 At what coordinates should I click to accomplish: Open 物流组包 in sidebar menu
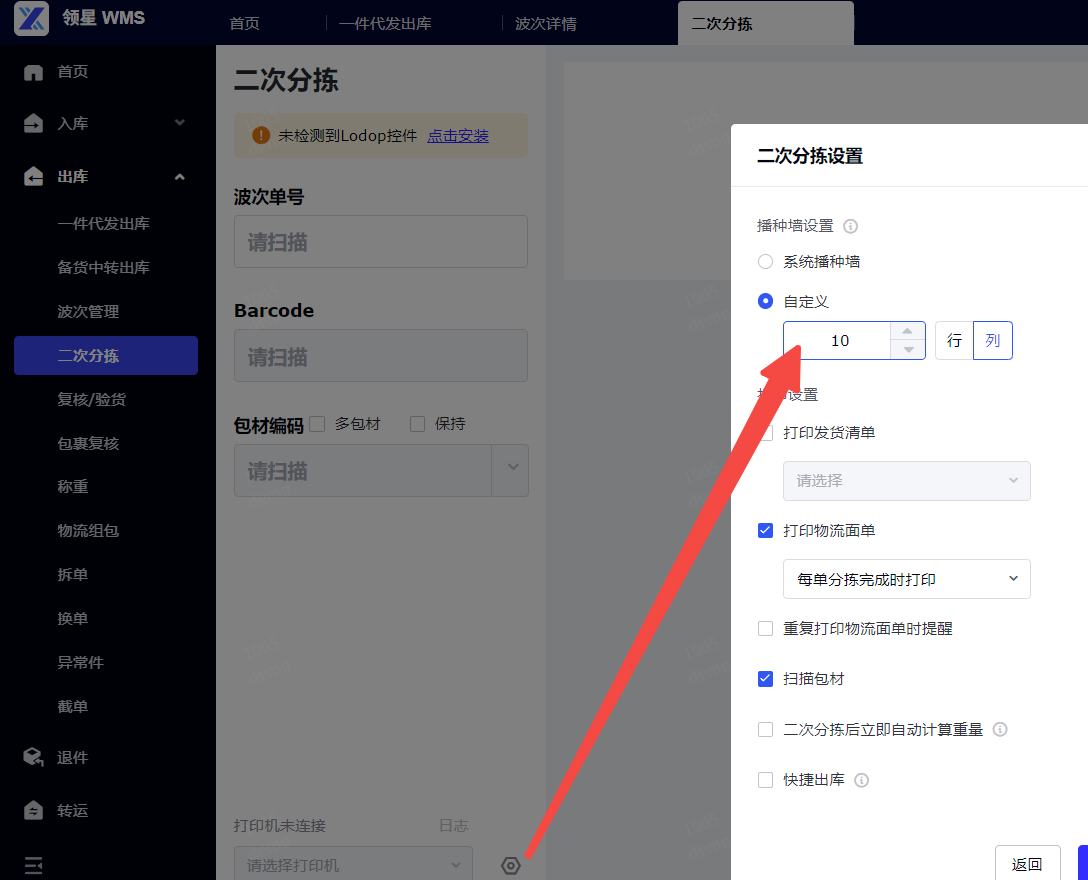88,531
